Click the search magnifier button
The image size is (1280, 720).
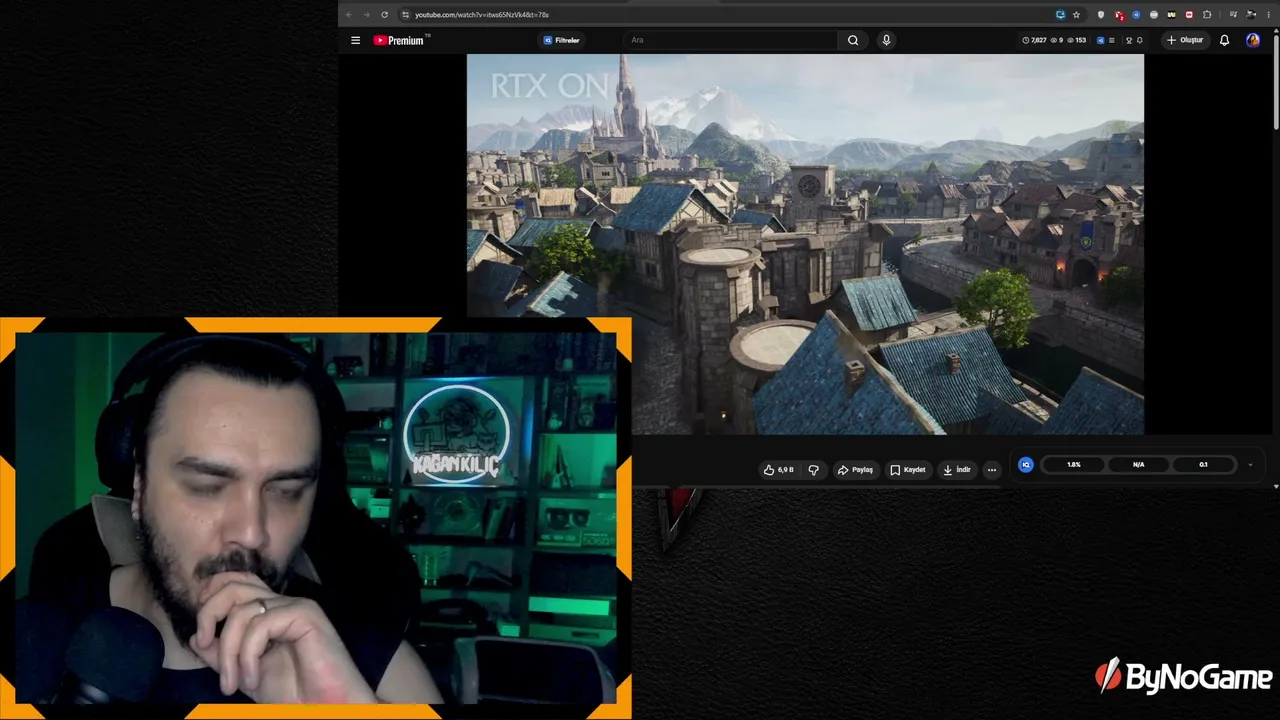click(x=853, y=40)
